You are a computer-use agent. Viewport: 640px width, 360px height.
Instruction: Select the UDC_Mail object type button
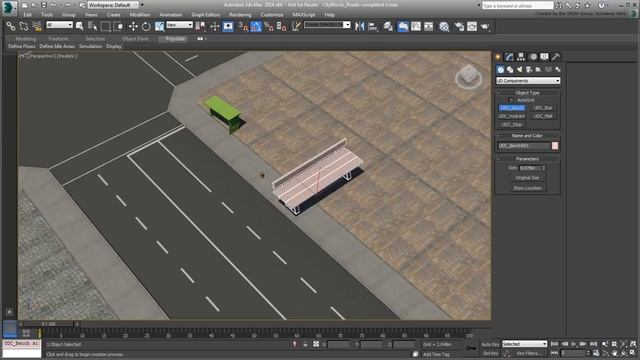tap(543, 116)
